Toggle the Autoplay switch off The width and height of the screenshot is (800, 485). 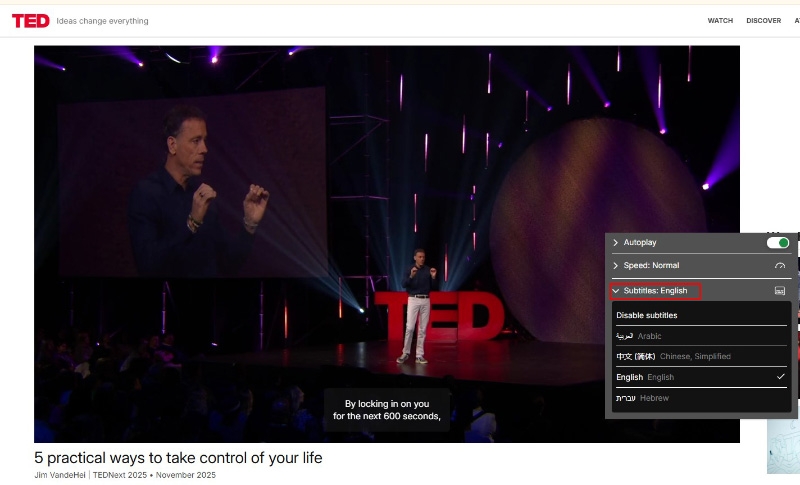click(778, 243)
